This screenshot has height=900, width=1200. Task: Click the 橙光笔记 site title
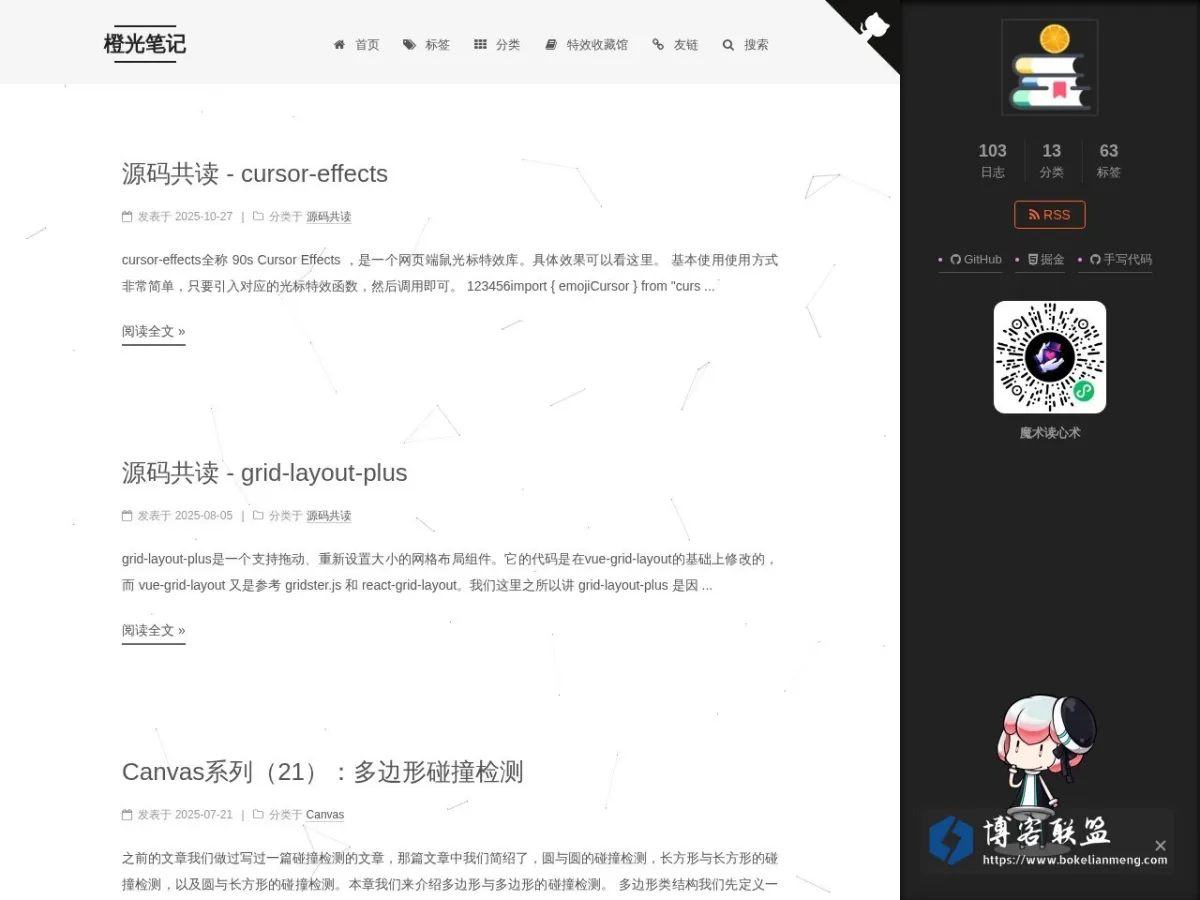coord(145,44)
